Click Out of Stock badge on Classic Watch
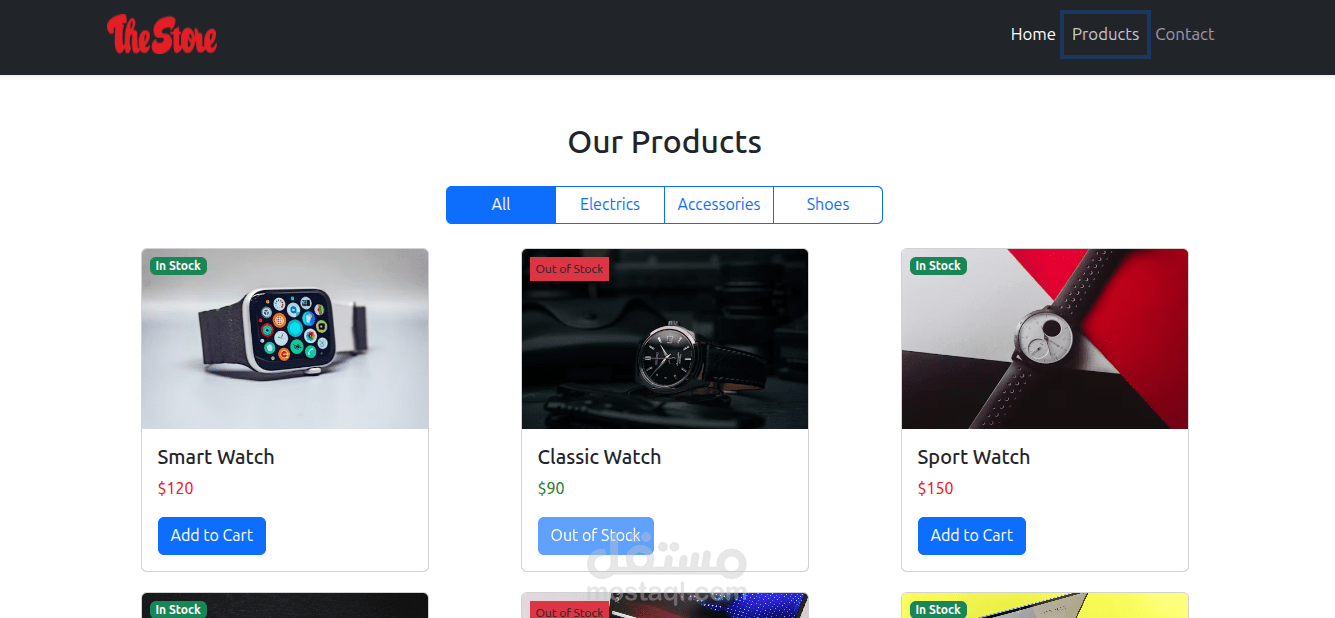This screenshot has height=618, width=1335. [x=569, y=269]
